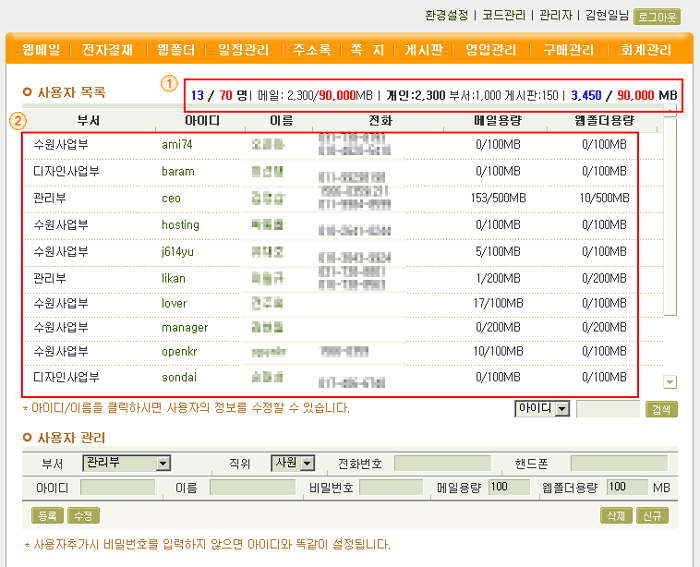The height and width of the screenshot is (567, 700).
Task: Click the 신규 new button
Action: 651,516
